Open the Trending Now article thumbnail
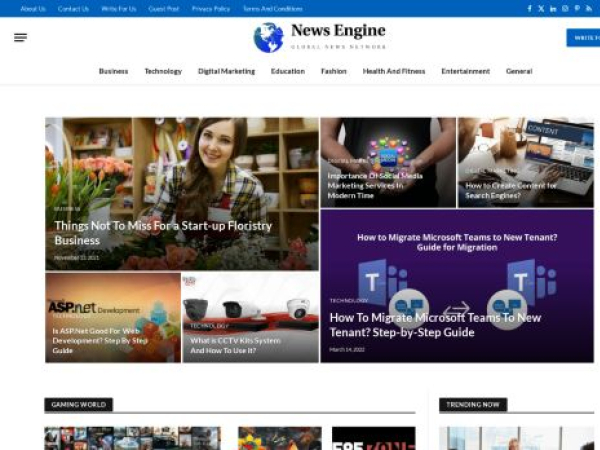 517,438
